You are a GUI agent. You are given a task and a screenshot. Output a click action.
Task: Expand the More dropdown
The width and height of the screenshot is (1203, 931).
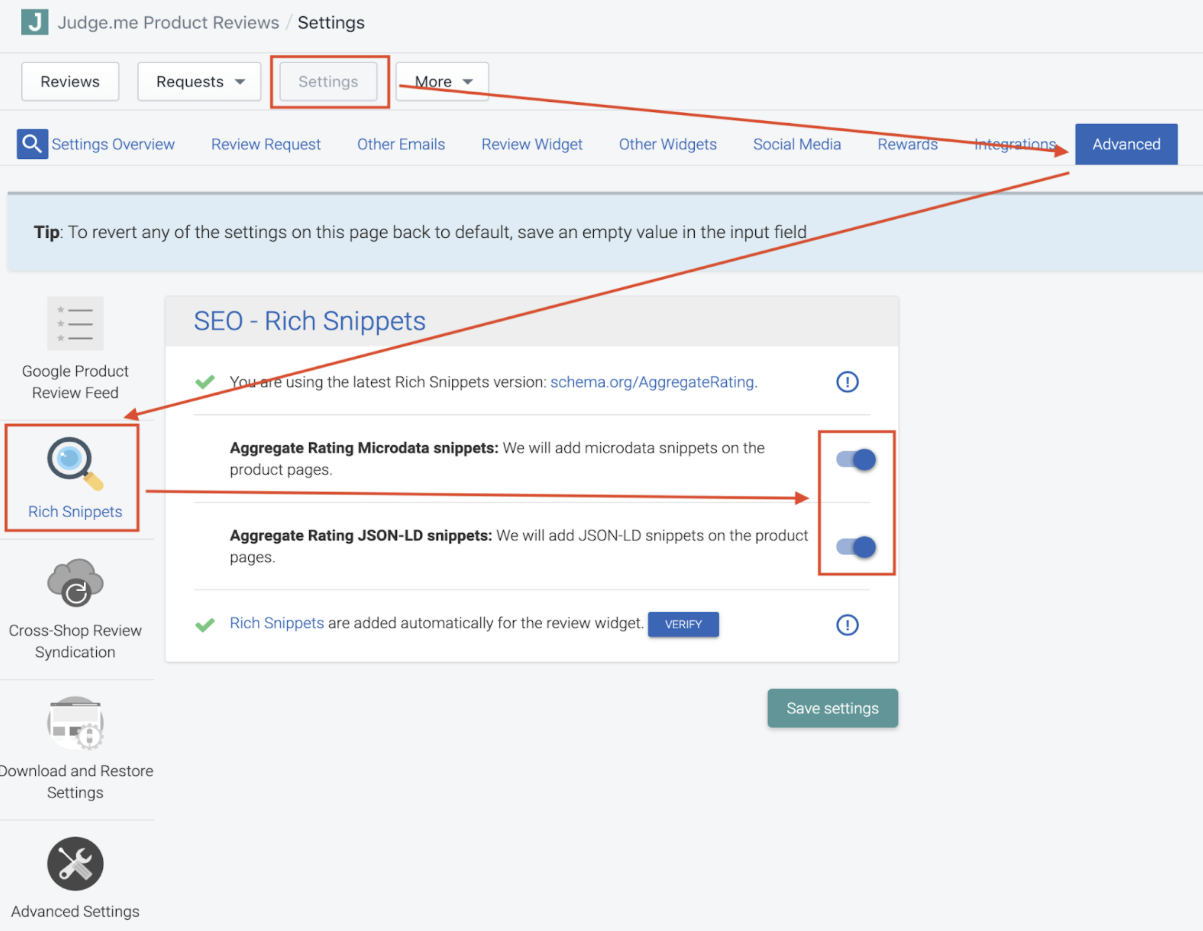[x=442, y=82]
